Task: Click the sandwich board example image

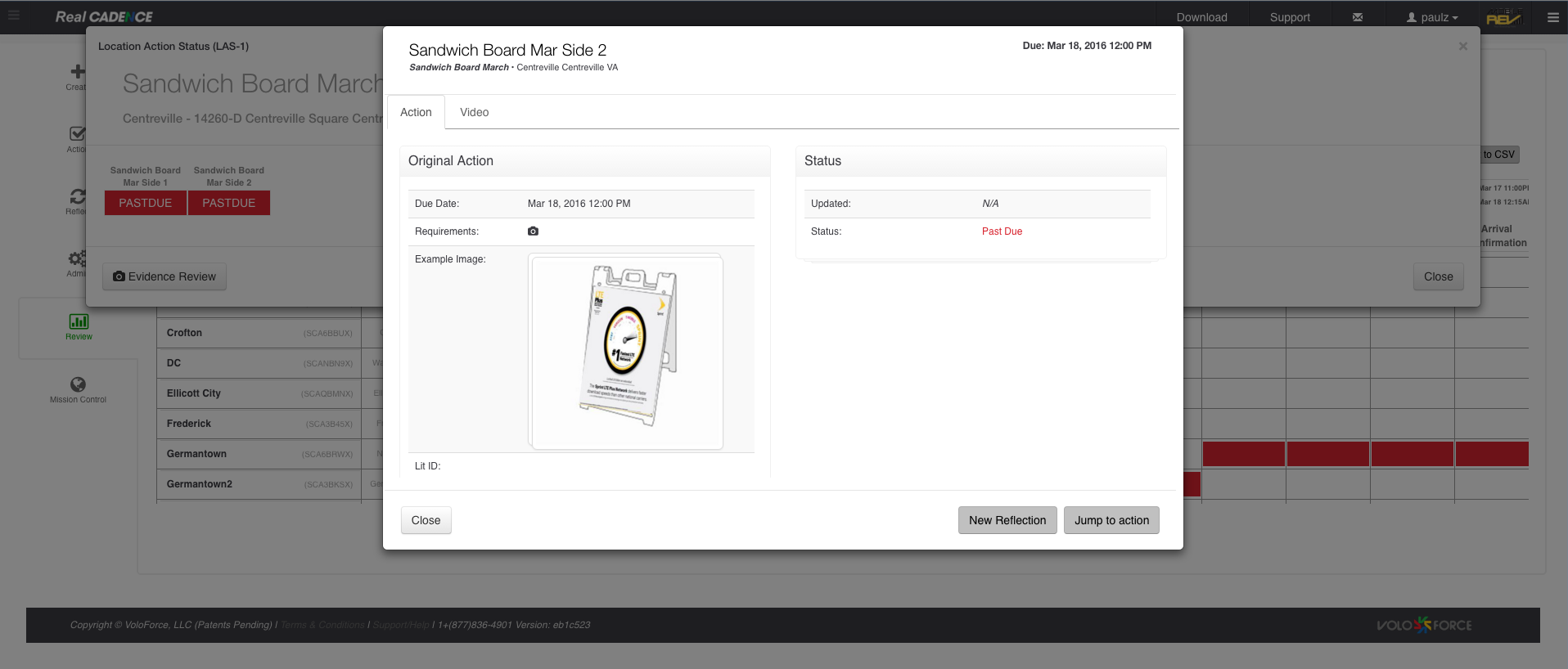Action: (x=626, y=352)
